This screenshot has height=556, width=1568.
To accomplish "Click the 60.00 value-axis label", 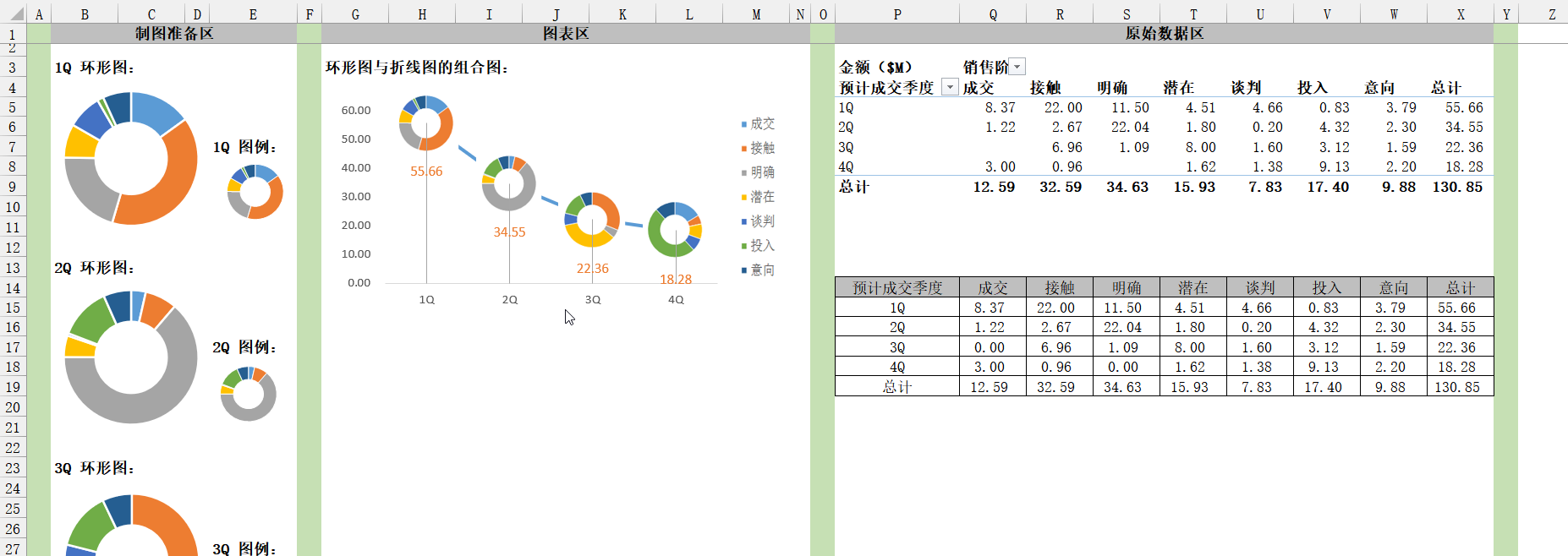I will point(356,111).
